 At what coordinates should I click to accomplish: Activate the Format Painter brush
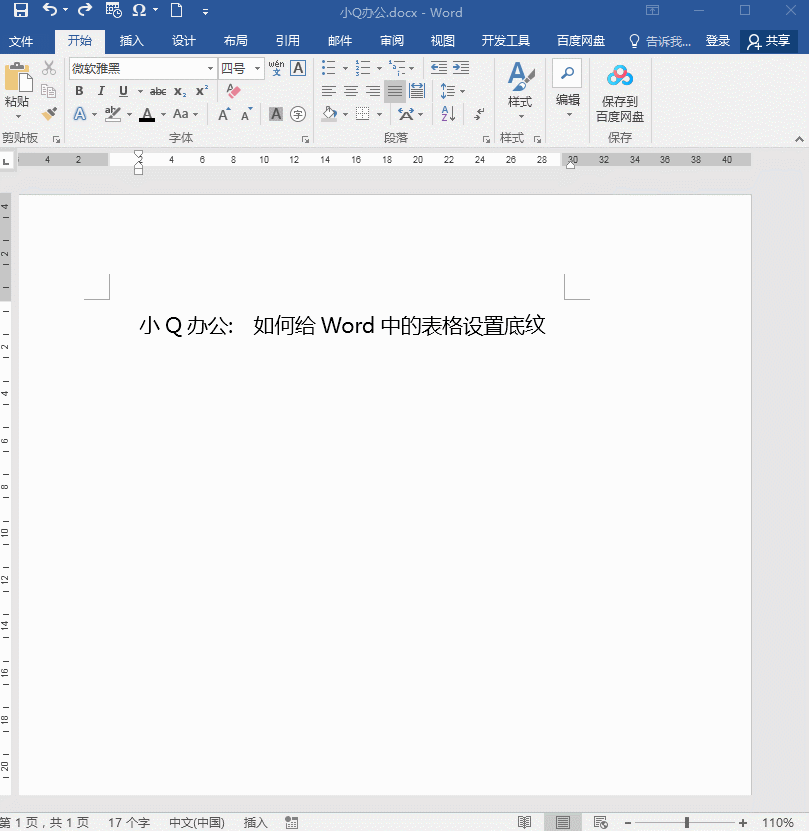click(x=49, y=113)
